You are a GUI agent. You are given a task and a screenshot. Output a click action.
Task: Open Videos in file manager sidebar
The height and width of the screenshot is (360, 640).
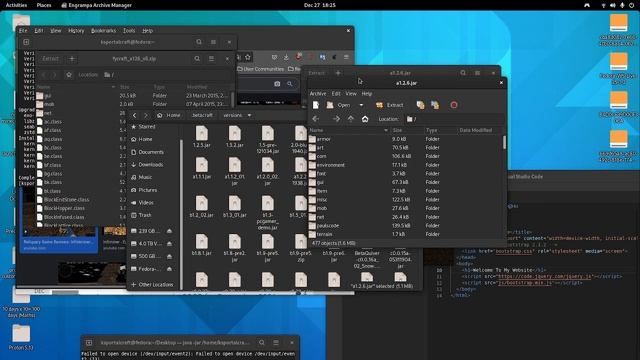142,202
